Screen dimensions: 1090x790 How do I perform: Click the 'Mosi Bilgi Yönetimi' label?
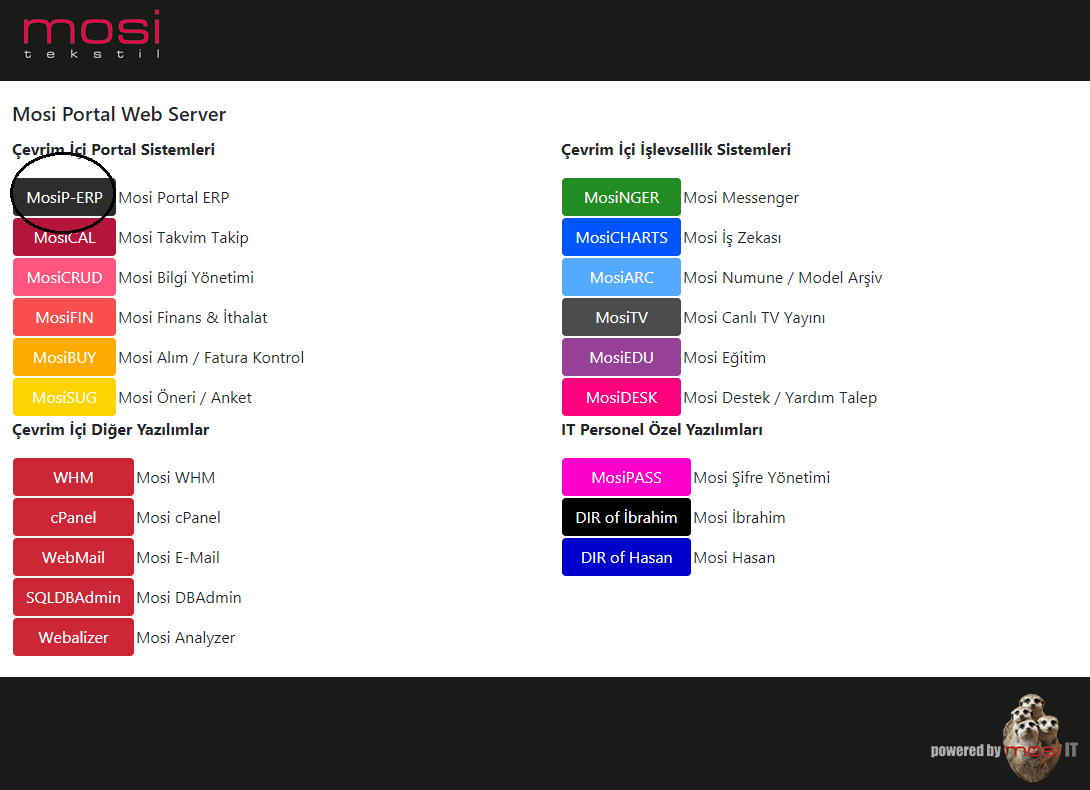pos(186,277)
